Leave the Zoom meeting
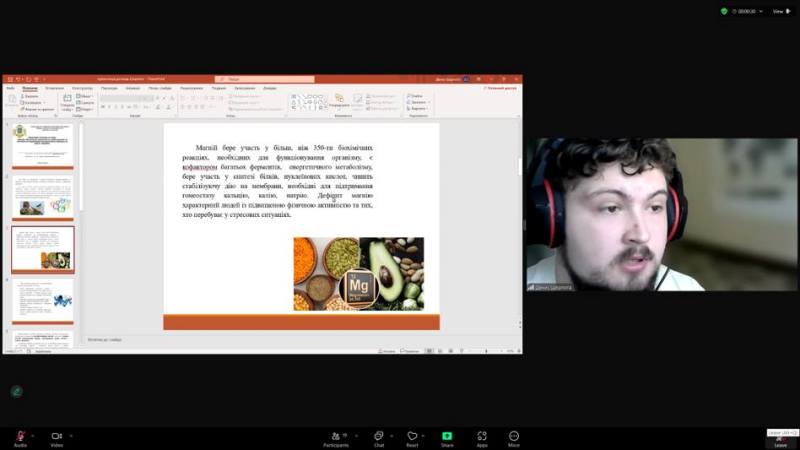800x450 pixels. 781,442
